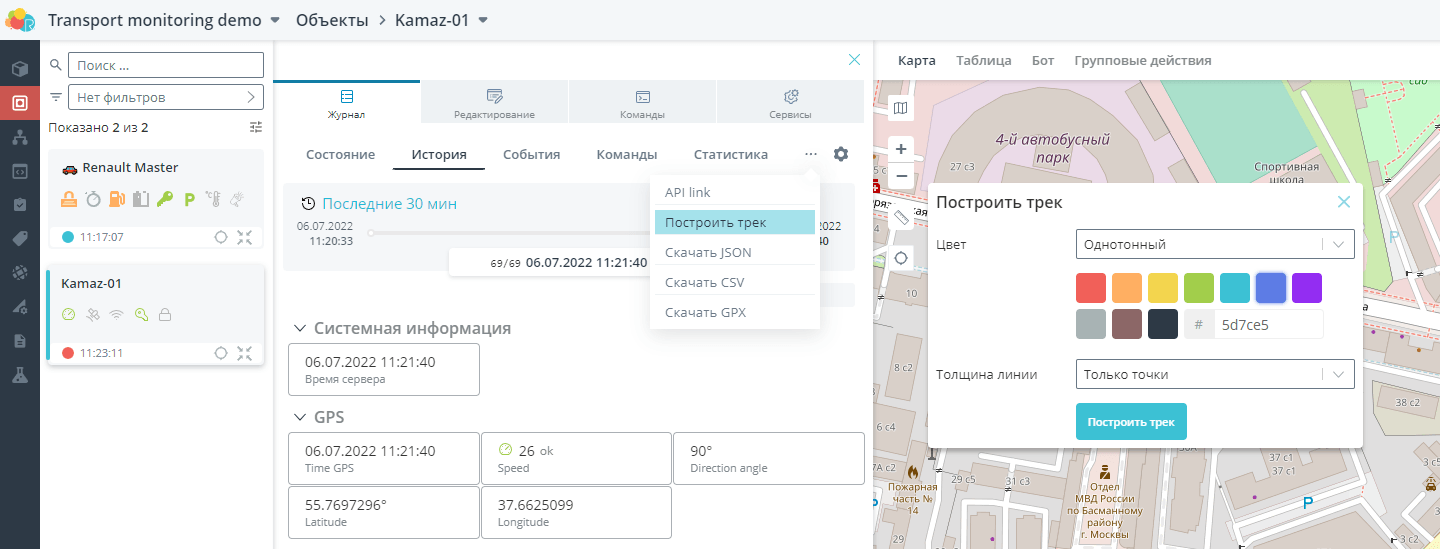This screenshot has width=1440, height=549.
Task: Open the Состояние sub-tab
Action: 340,155
